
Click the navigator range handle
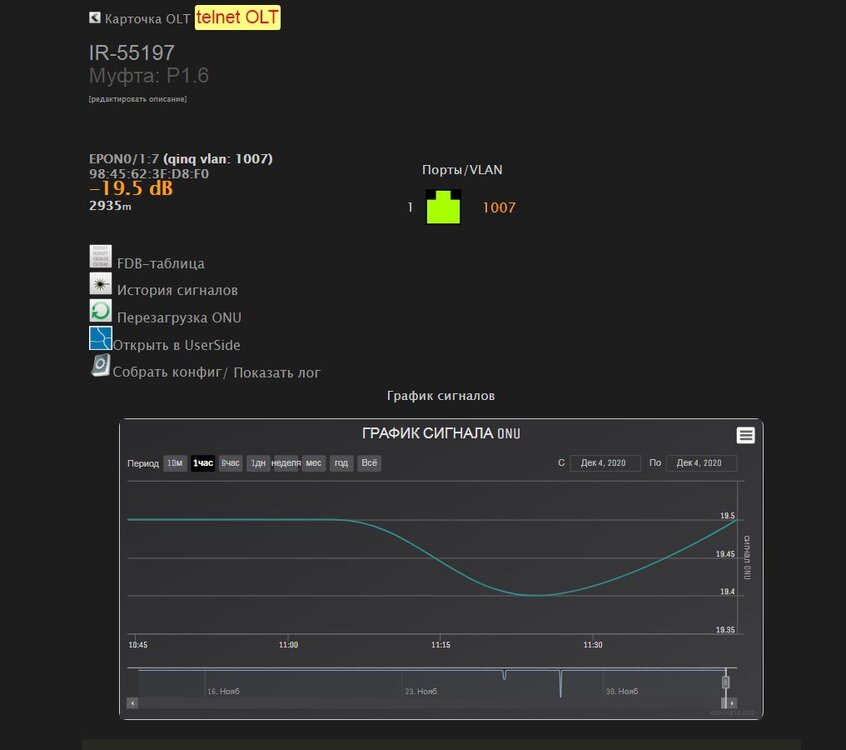(726, 683)
